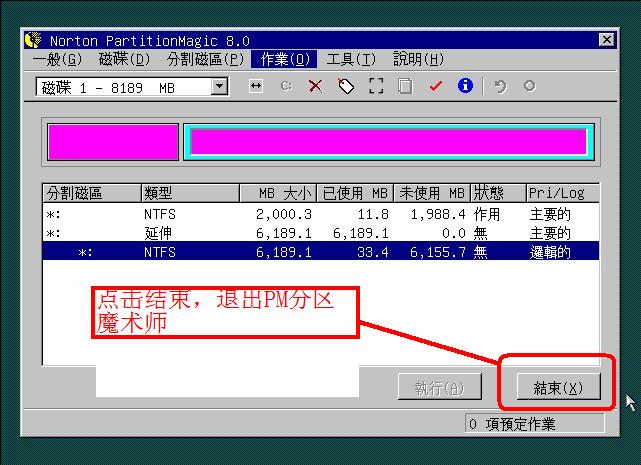The width and height of the screenshot is (641, 465).
Task: Open the disk selector dropdown arrow
Action: pyautogui.click(x=220, y=87)
